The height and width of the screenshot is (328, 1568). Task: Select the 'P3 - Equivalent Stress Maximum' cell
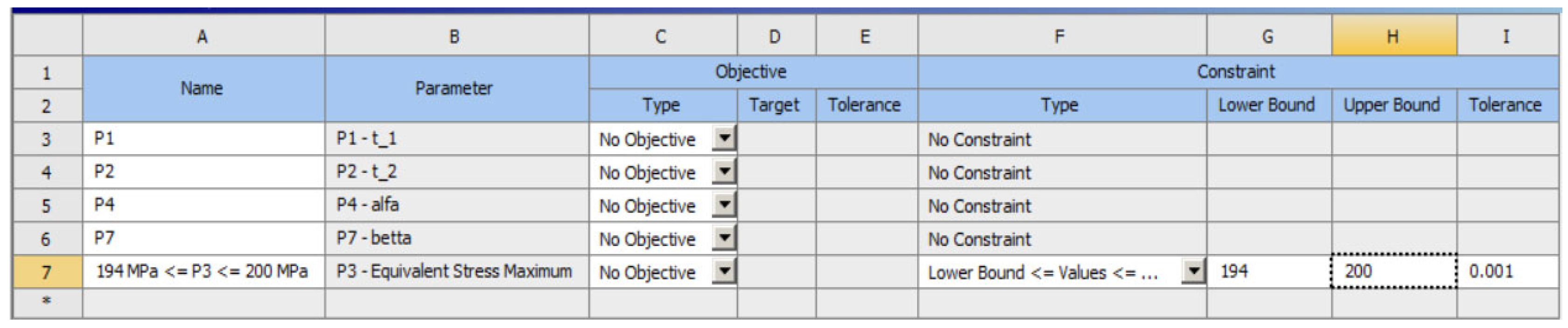[457, 271]
